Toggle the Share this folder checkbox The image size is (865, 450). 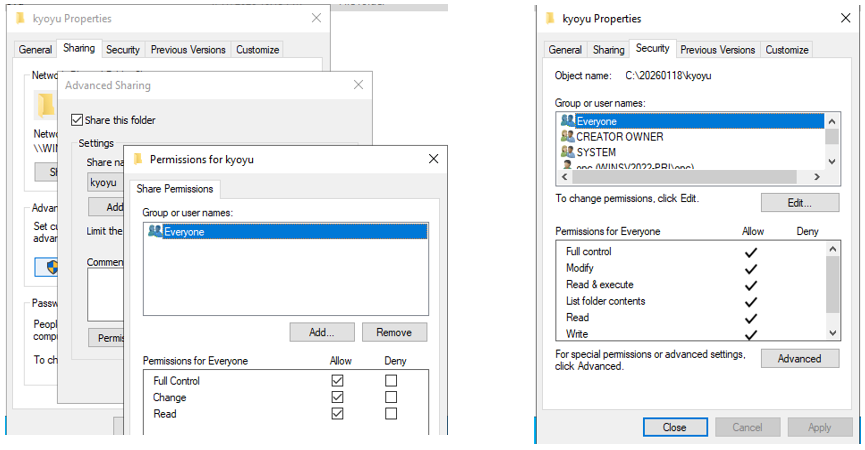click(77, 120)
